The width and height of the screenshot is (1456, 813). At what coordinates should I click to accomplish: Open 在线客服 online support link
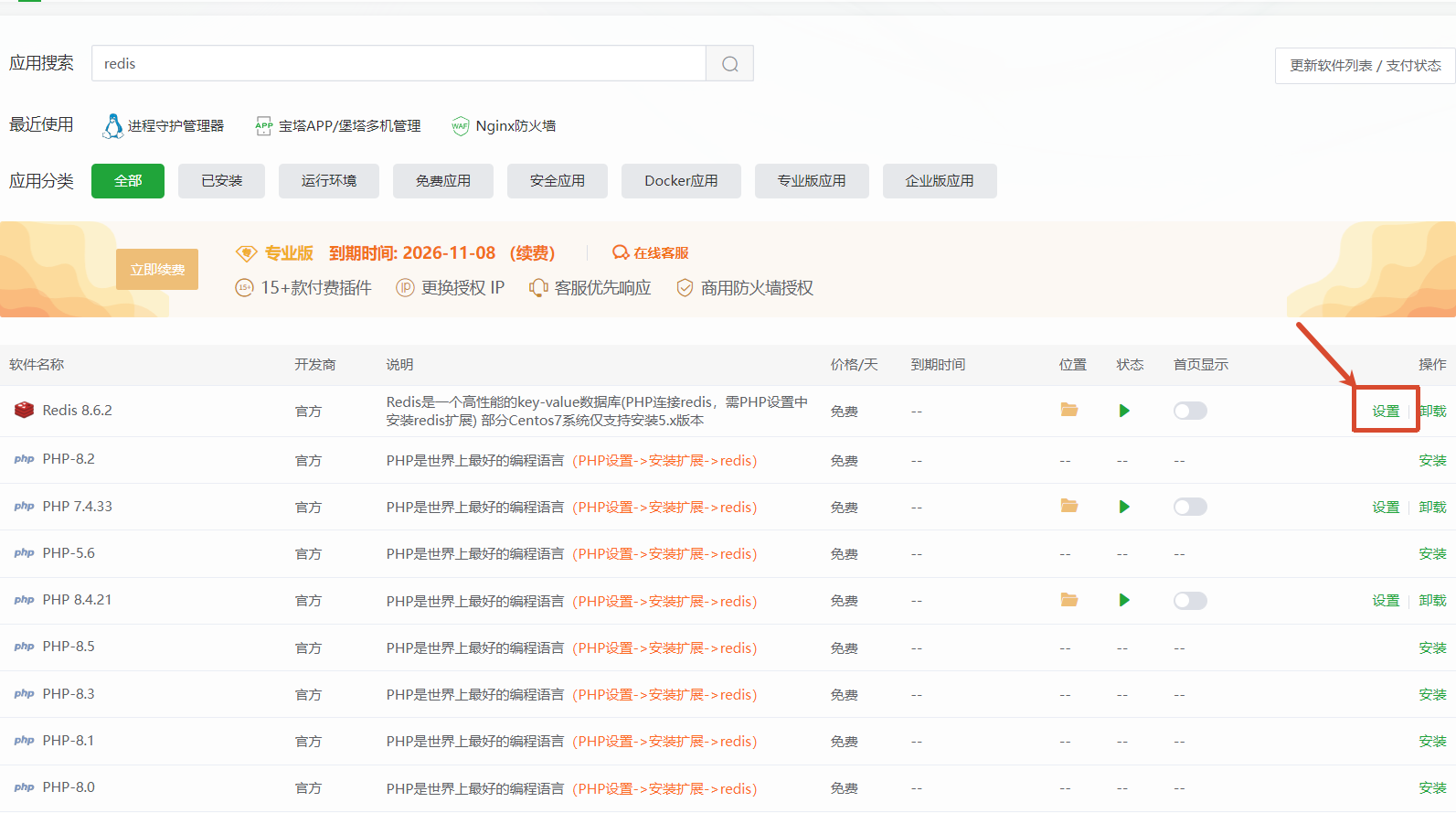(651, 253)
